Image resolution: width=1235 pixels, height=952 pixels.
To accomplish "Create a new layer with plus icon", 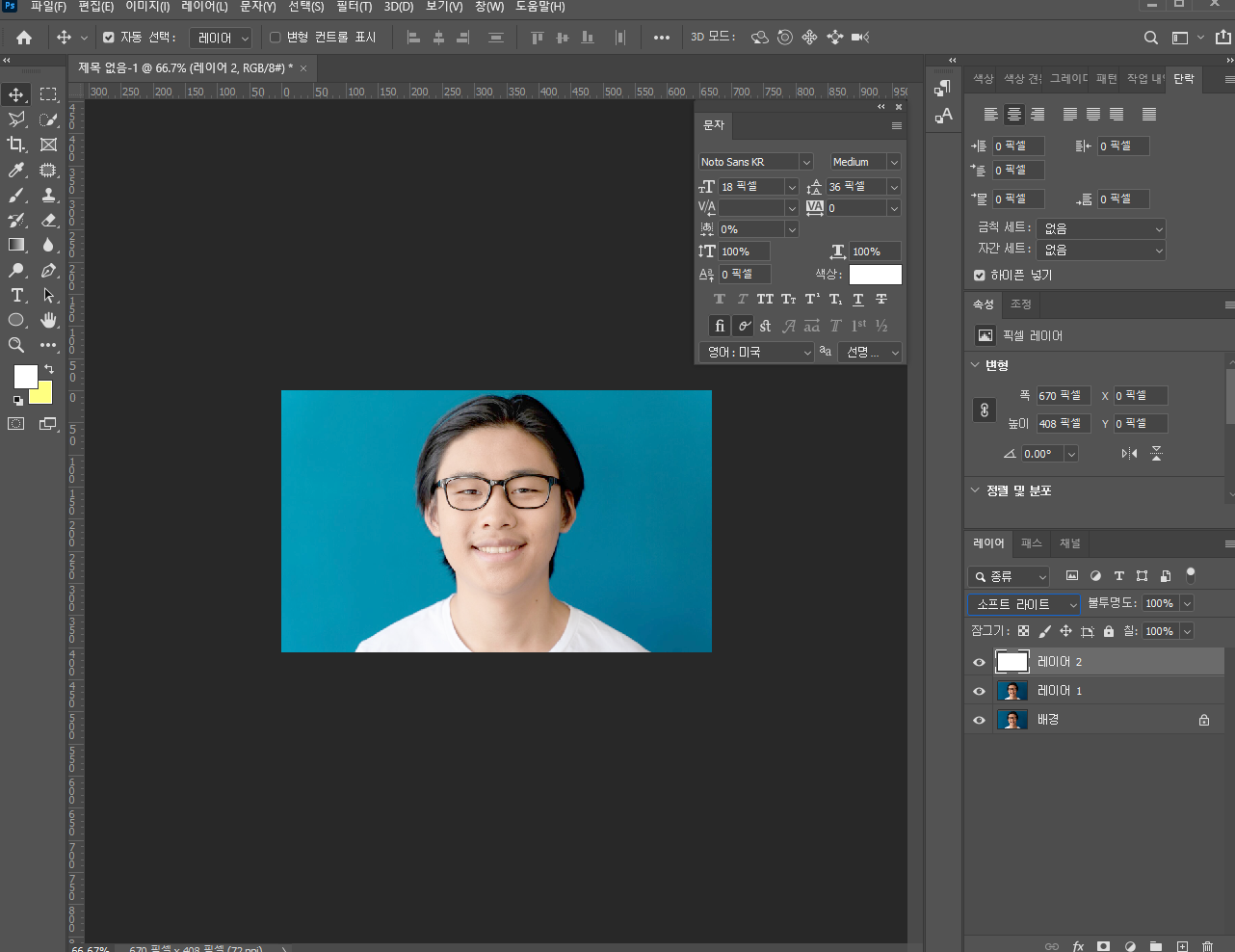I will [x=1182, y=946].
